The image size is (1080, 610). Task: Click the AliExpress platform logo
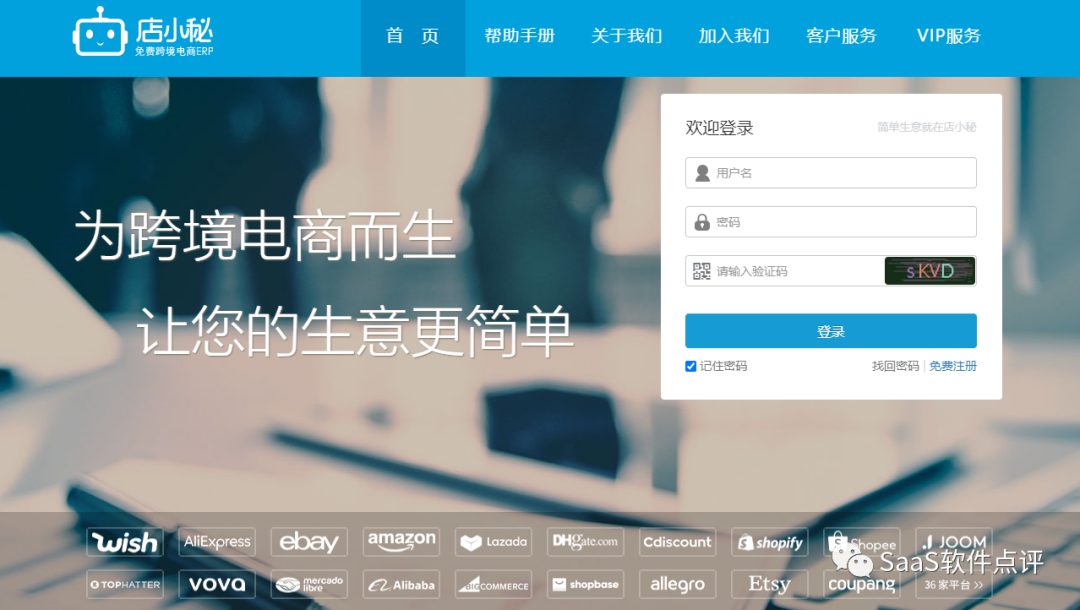216,542
